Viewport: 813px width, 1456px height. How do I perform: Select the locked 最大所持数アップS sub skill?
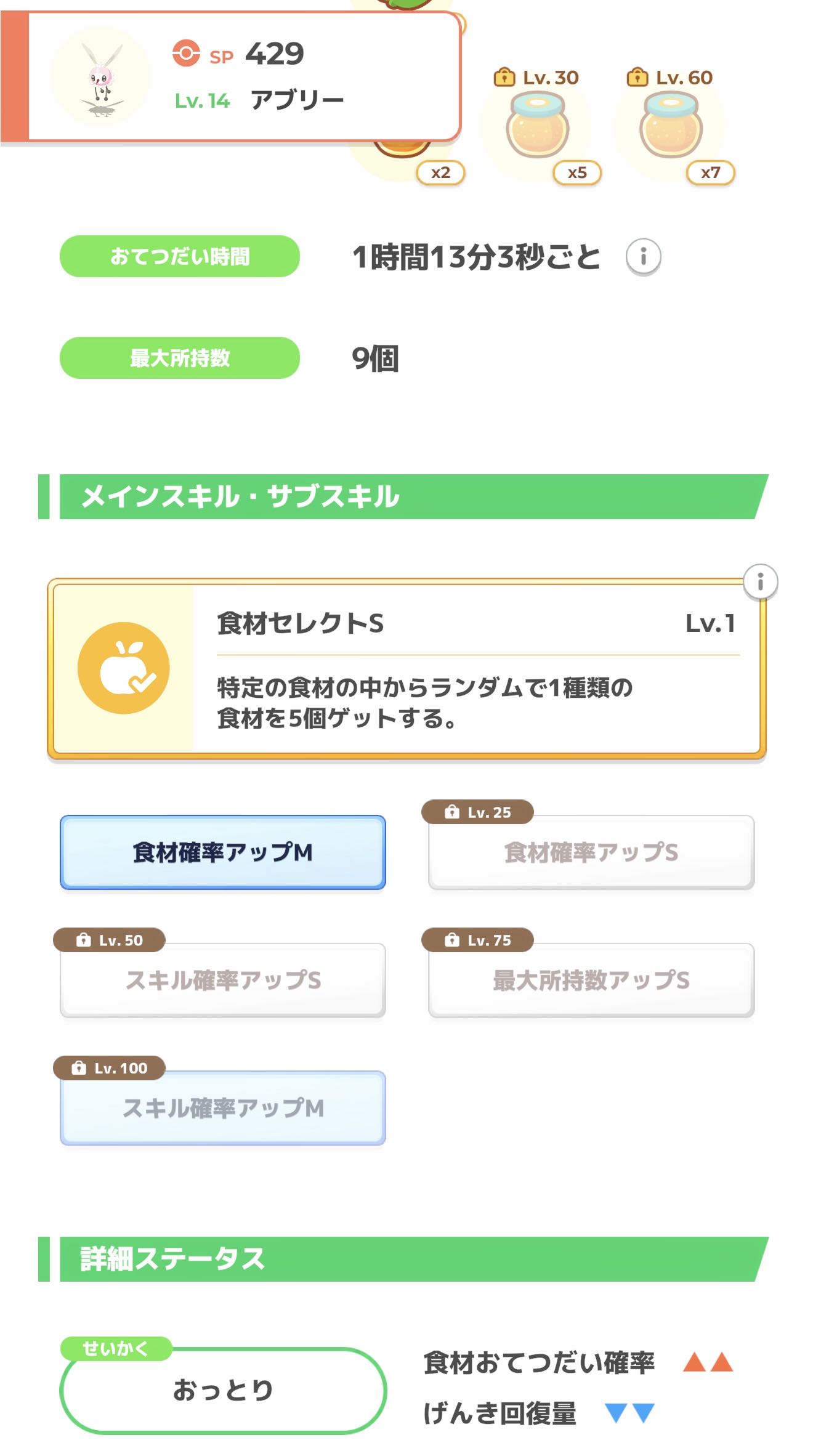pyautogui.click(x=591, y=980)
